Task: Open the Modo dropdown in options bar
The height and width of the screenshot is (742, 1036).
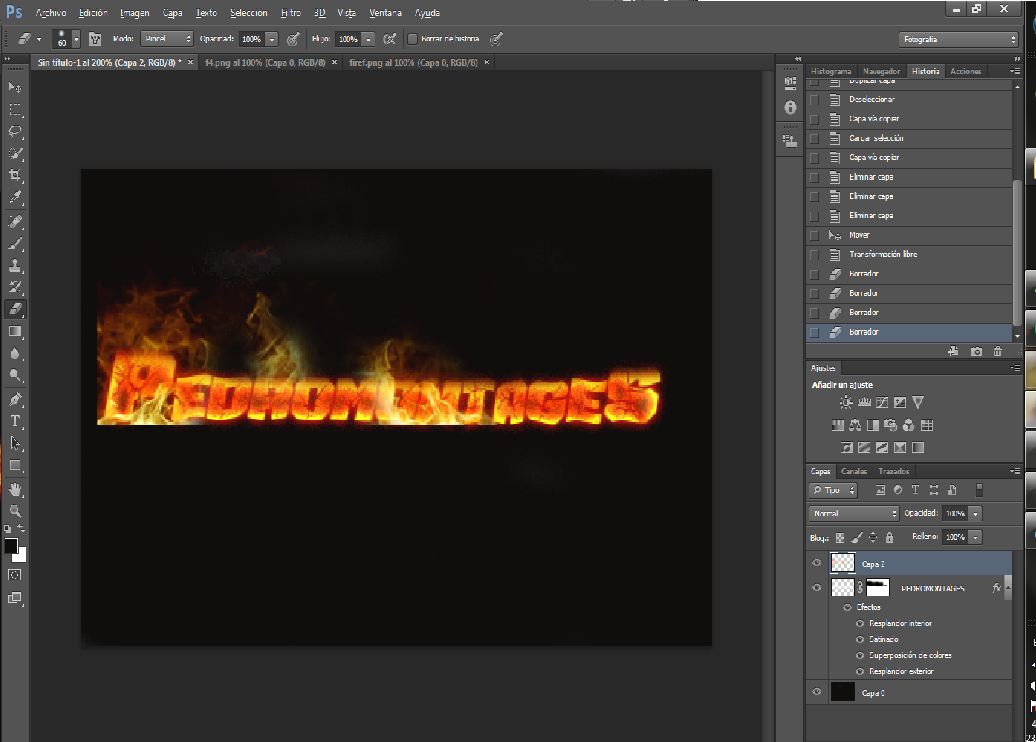Action: [x=166, y=39]
